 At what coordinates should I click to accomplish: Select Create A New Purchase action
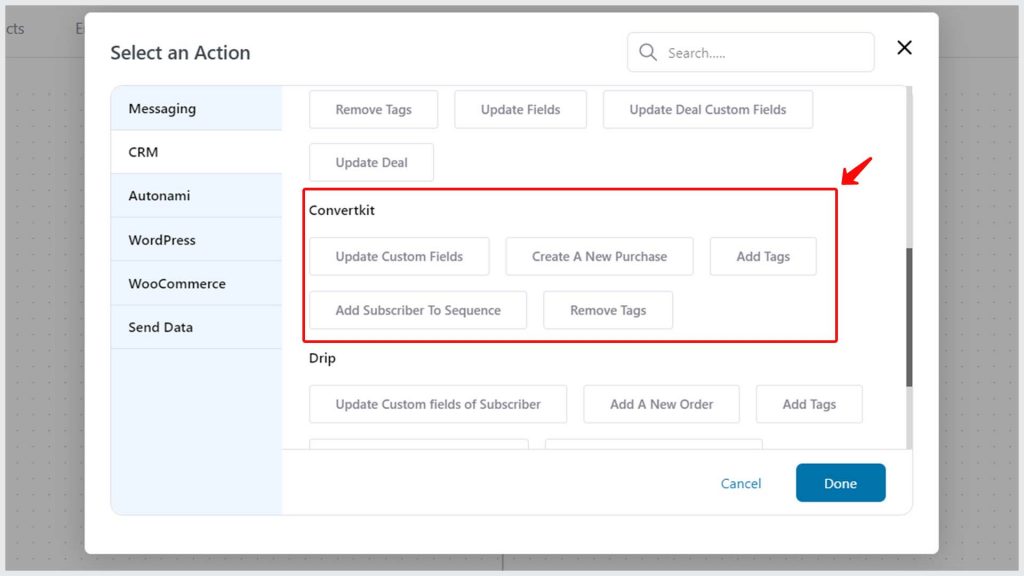(599, 257)
